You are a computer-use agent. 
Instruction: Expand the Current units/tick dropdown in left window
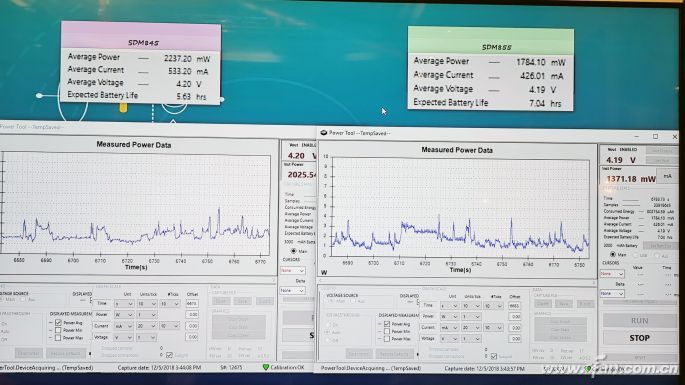(x=147, y=326)
